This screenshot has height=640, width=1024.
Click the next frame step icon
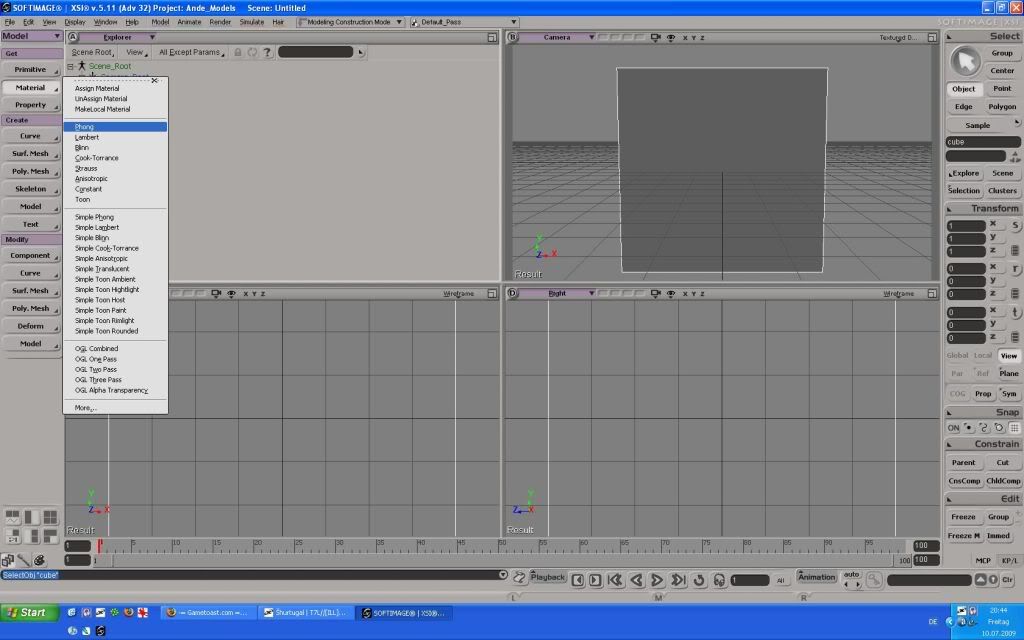click(595, 580)
